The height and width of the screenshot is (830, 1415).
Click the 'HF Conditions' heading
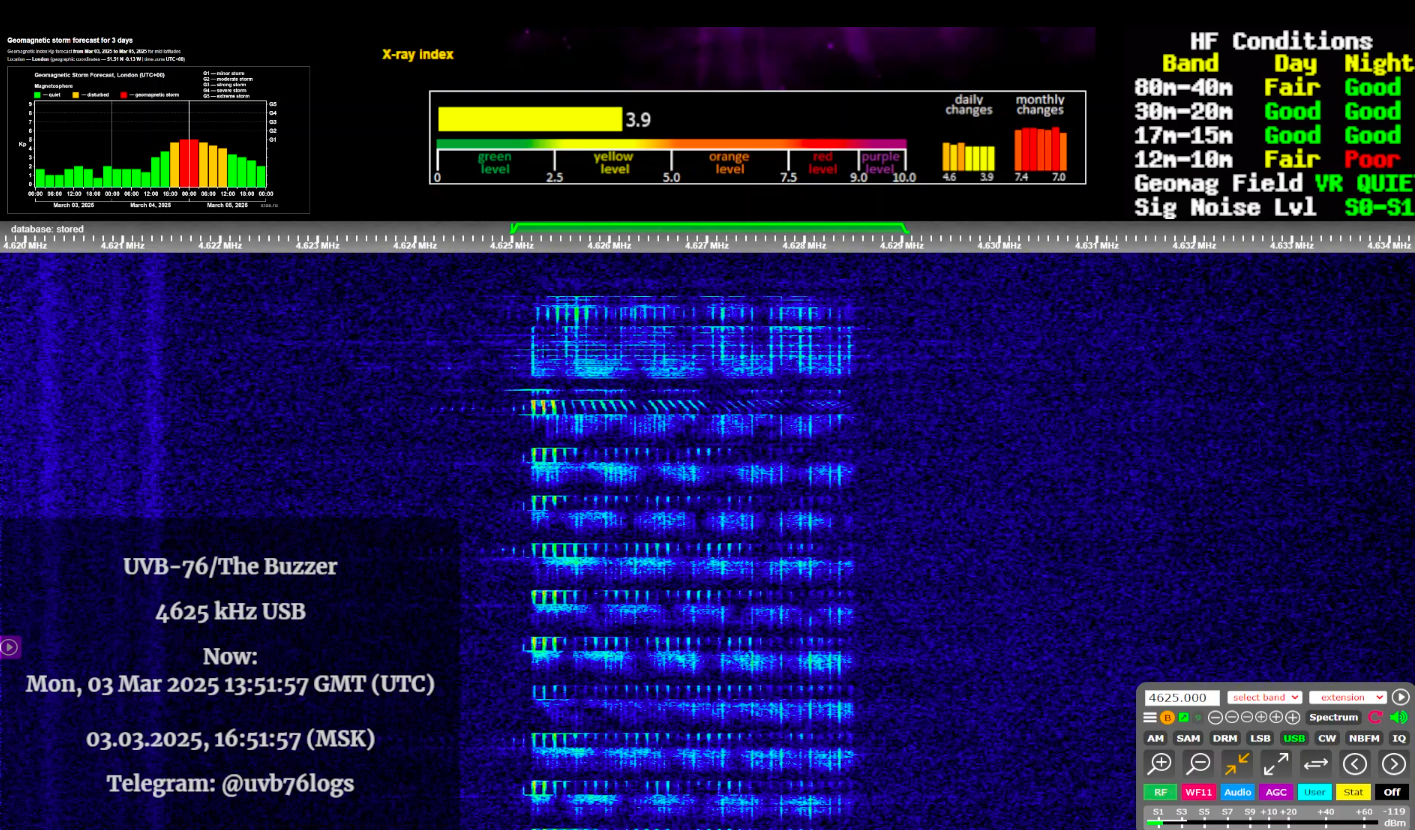coord(1281,41)
